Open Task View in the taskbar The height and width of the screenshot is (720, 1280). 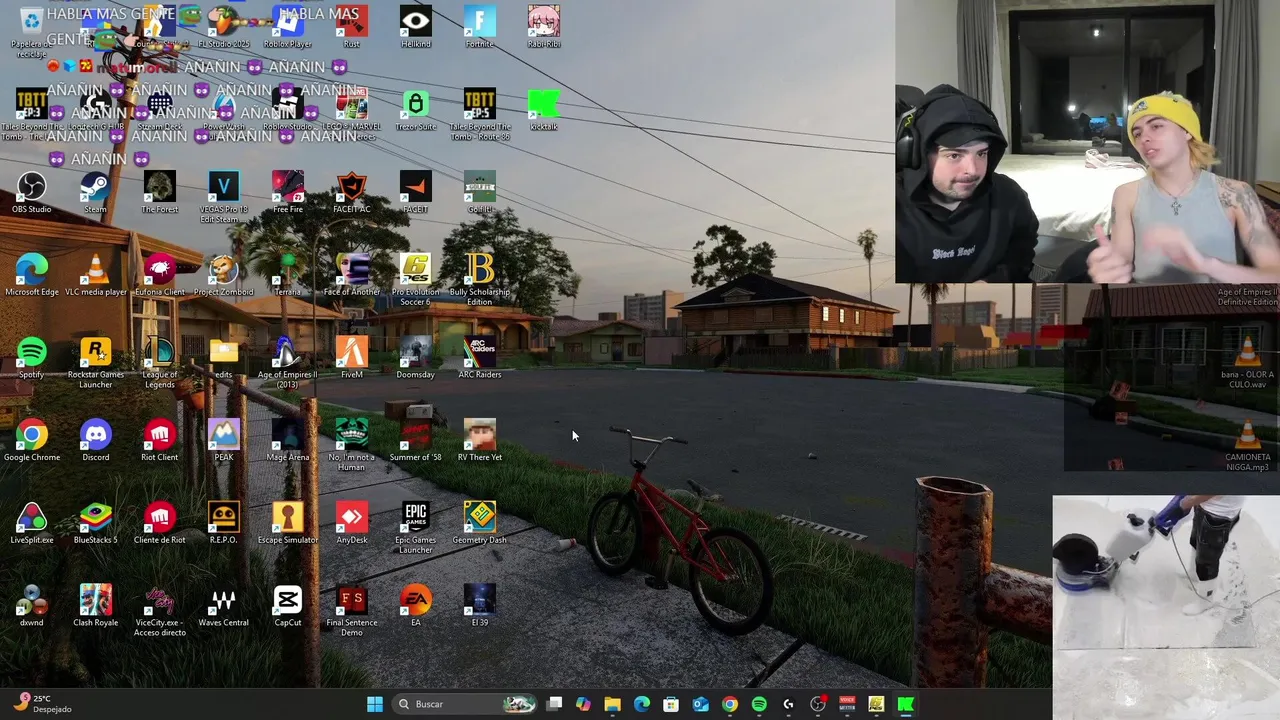(555, 704)
